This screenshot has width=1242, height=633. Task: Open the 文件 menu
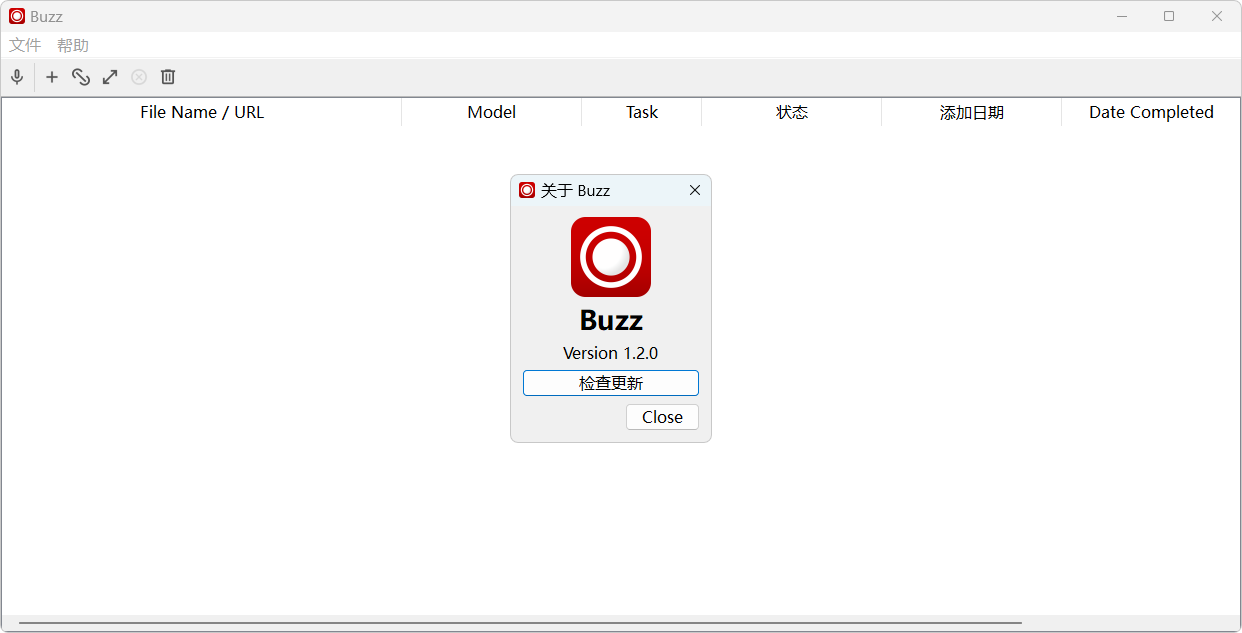tap(25, 45)
